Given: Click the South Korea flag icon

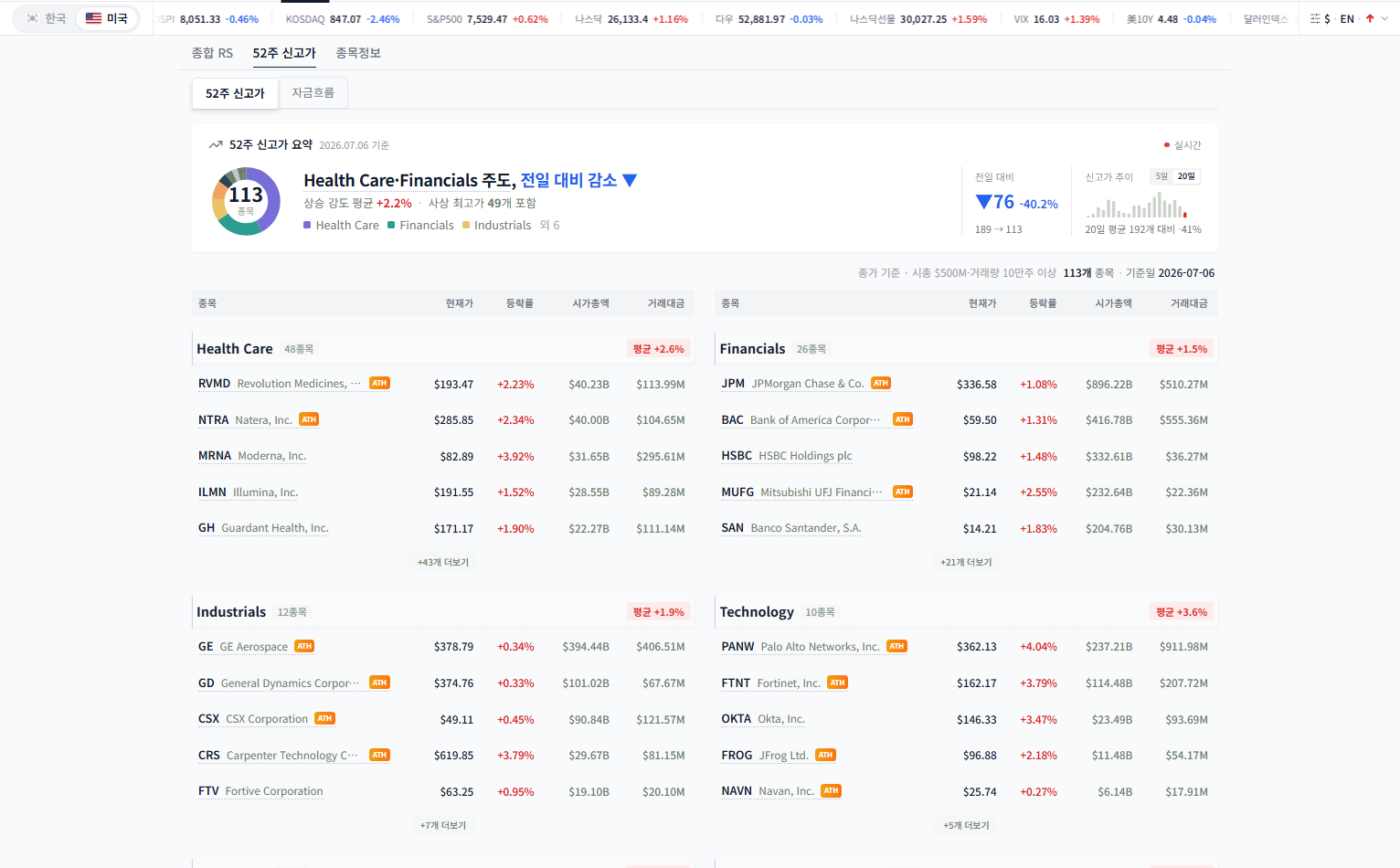Looking at the screenshot, I should click(33, 18).
